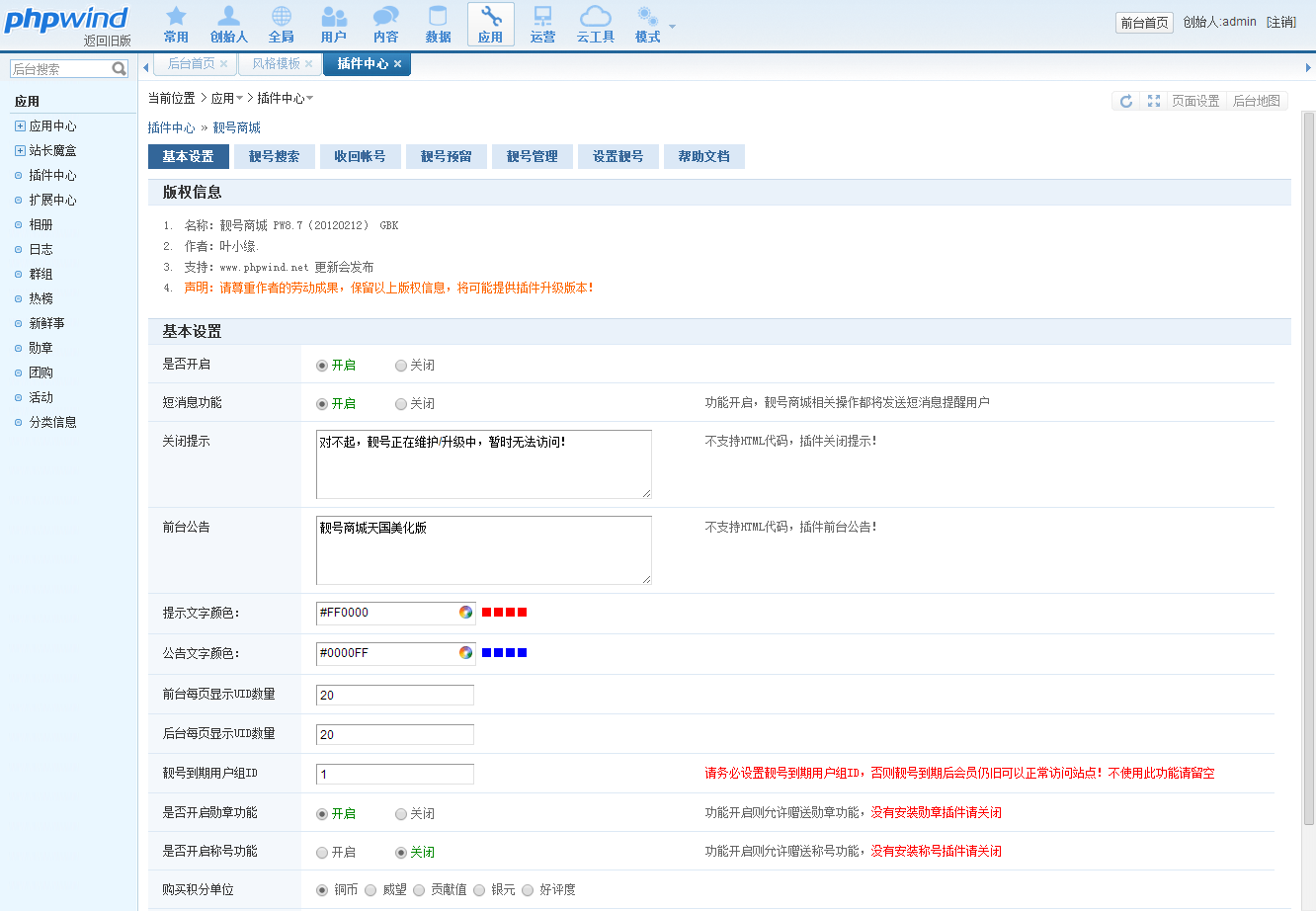1316x911 pixels.
Task: Toggle fullscreen with the expand icon
Action: tap(1153, 101)
